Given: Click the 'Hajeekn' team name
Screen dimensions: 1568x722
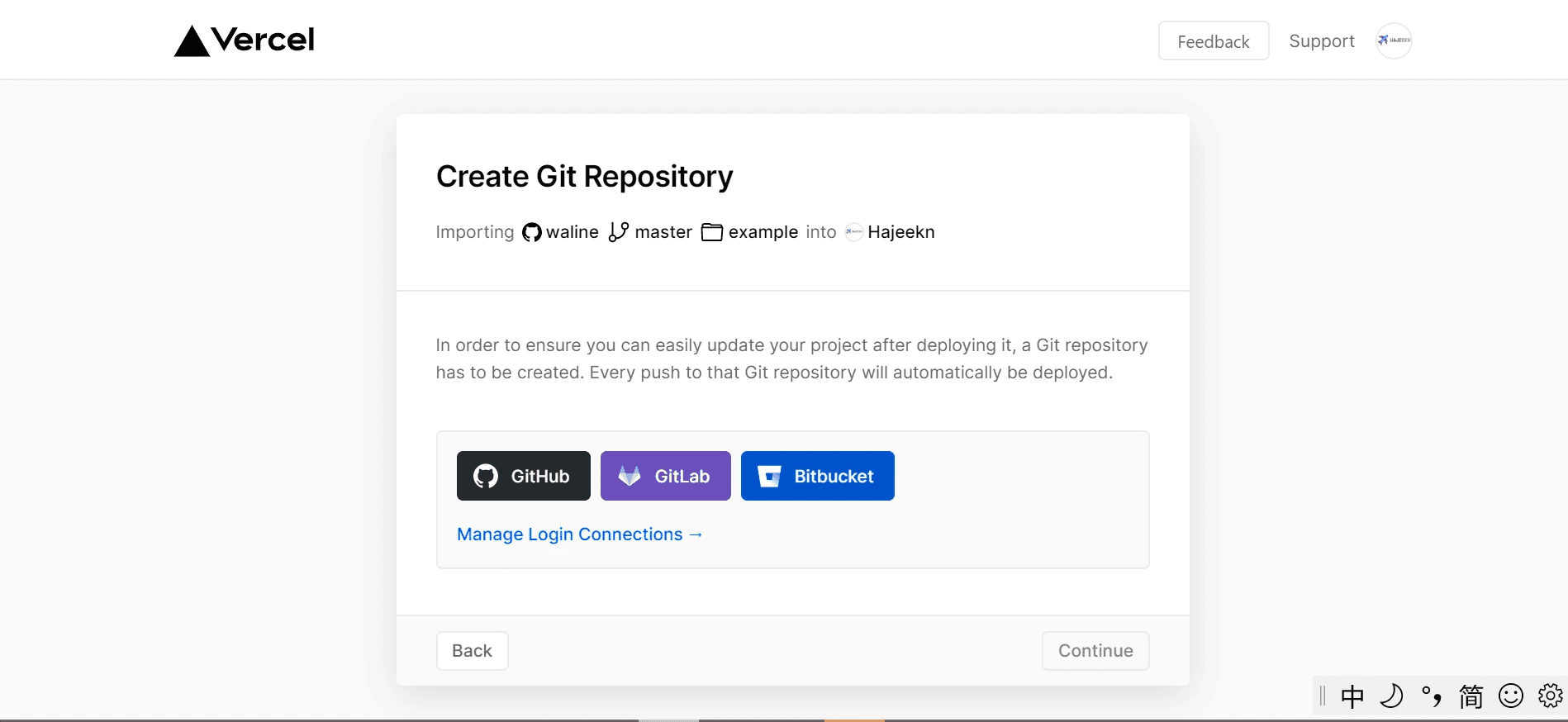Looking at the screenshot, I should 901,232.
